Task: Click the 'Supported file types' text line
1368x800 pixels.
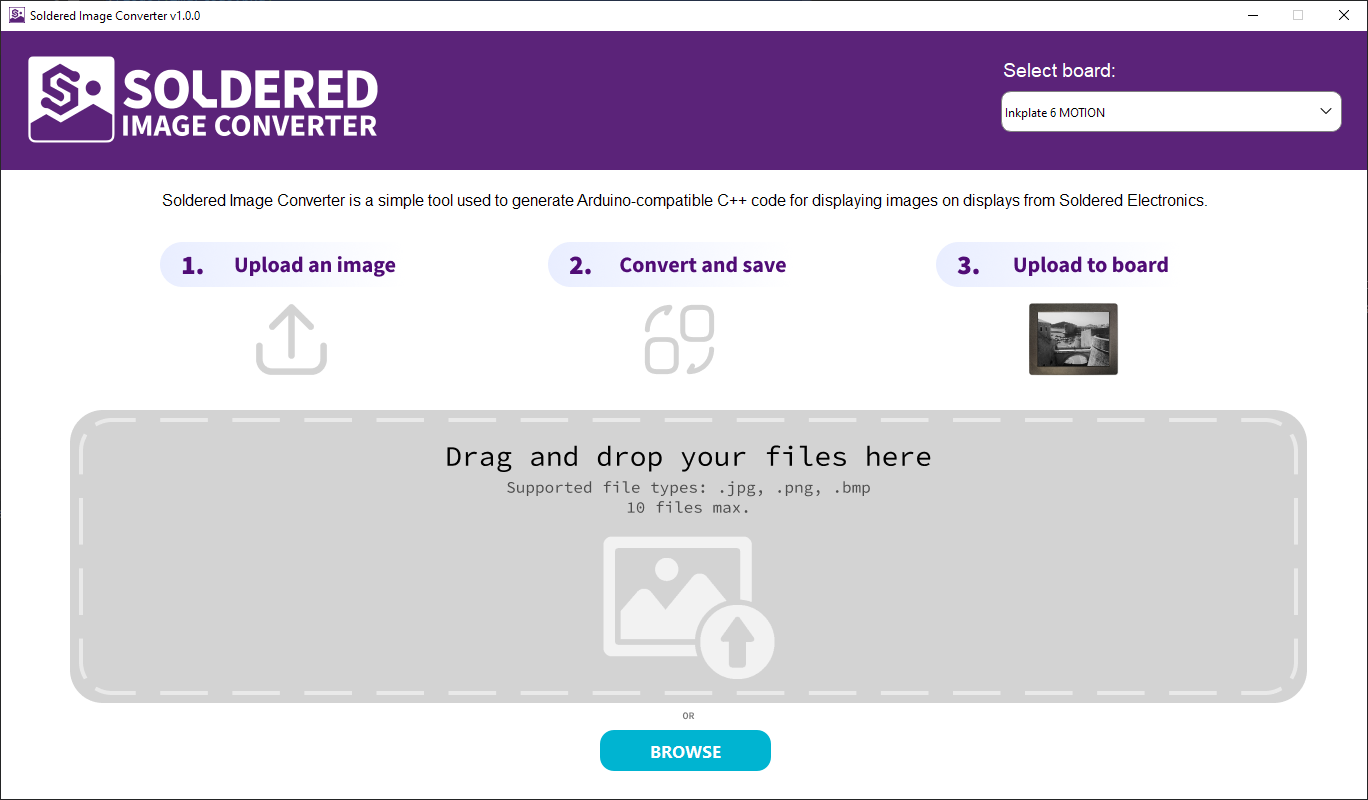Action: coord(688,488)
